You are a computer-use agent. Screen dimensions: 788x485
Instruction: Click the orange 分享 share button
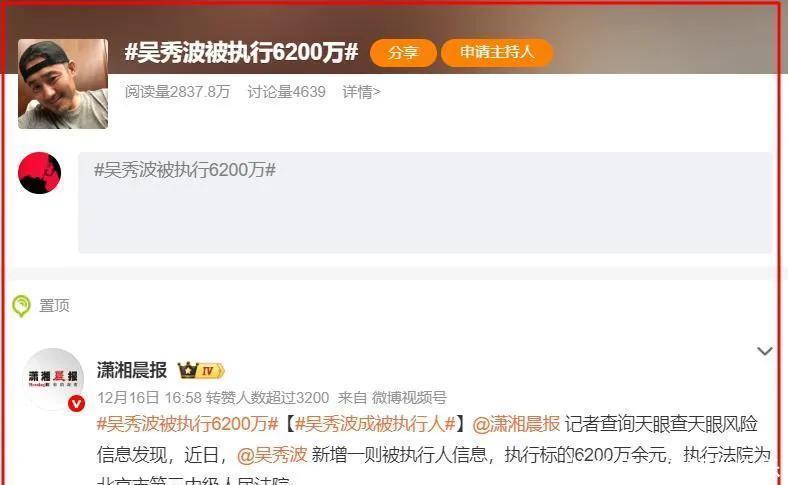(403, 52)
